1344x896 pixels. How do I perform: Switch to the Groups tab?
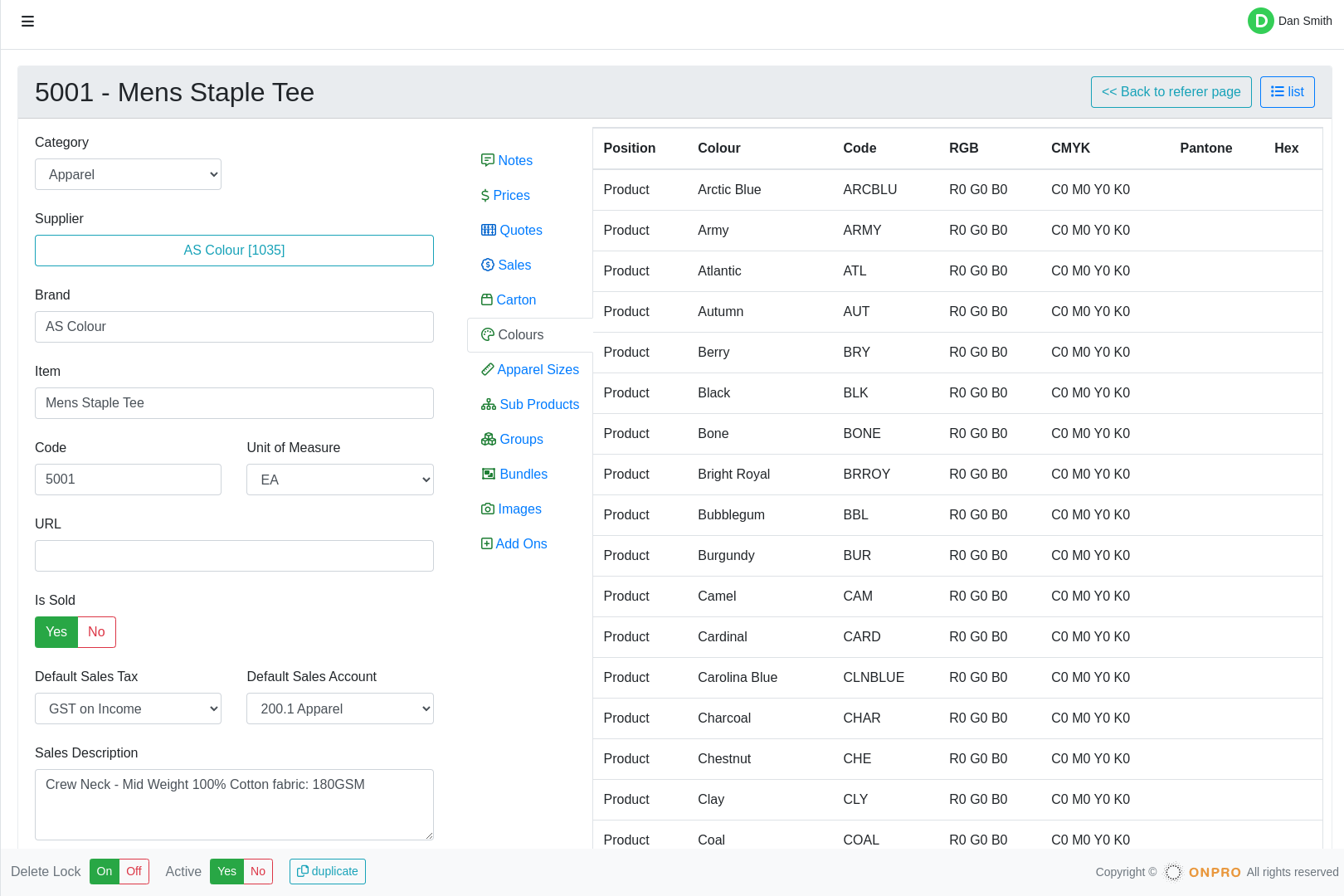(529, 439)
